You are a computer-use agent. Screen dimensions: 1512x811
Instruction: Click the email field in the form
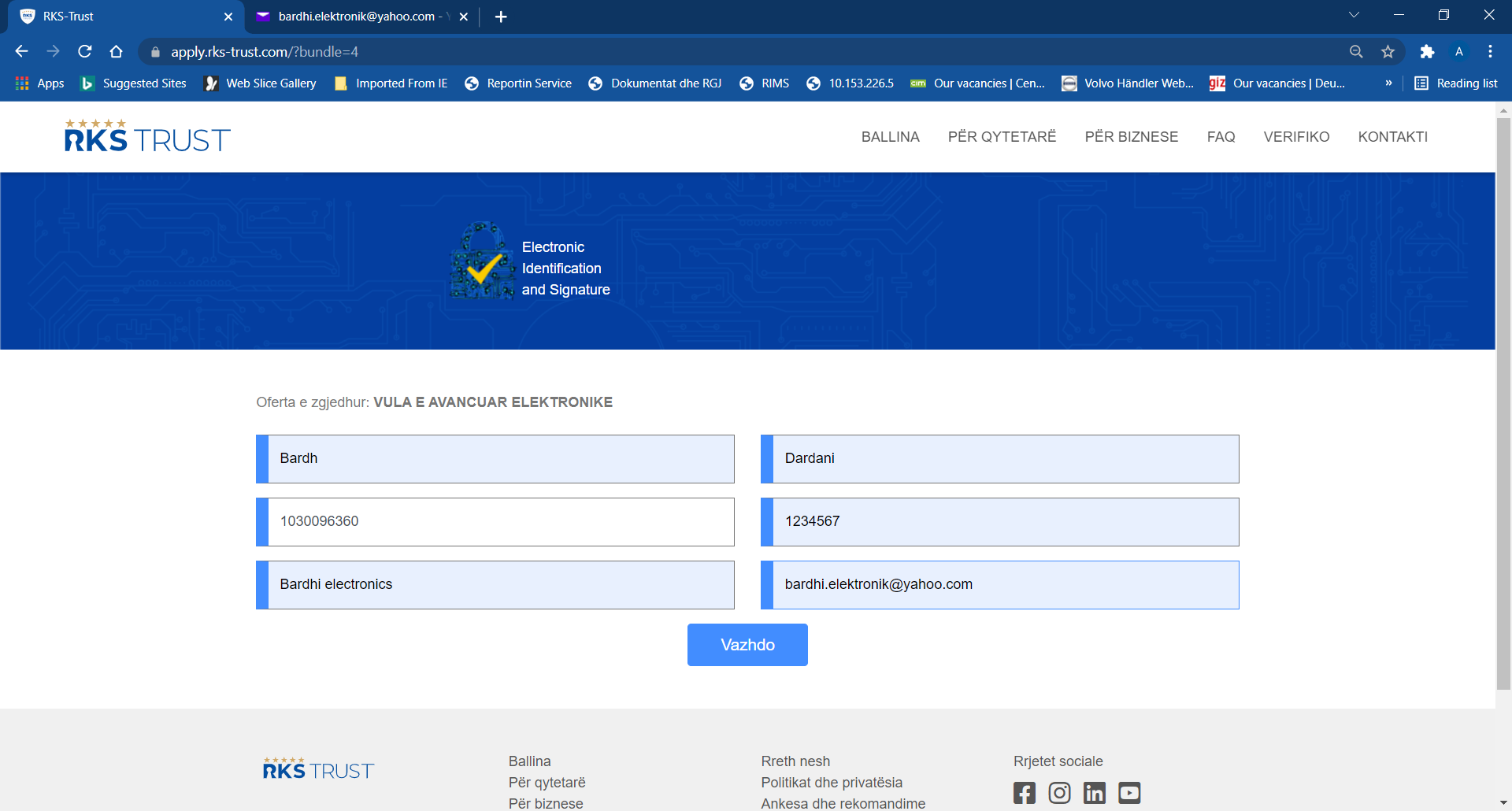(1000, 585)
